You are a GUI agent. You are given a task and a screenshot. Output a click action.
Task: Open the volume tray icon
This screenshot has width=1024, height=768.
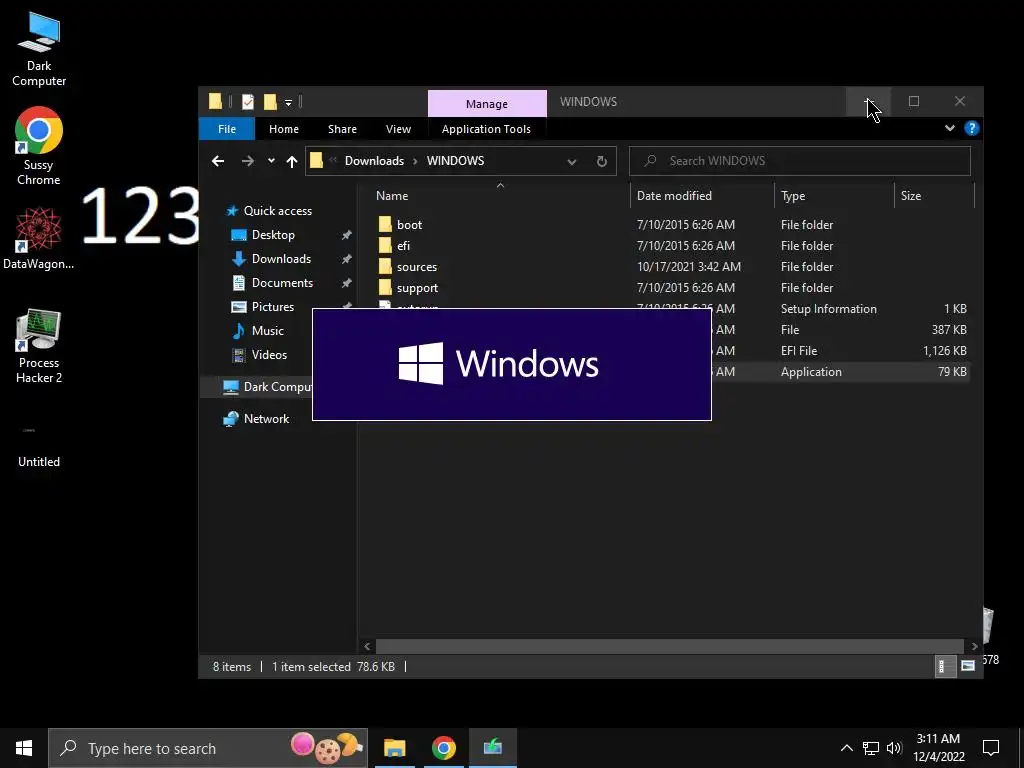tap(894, 748)
